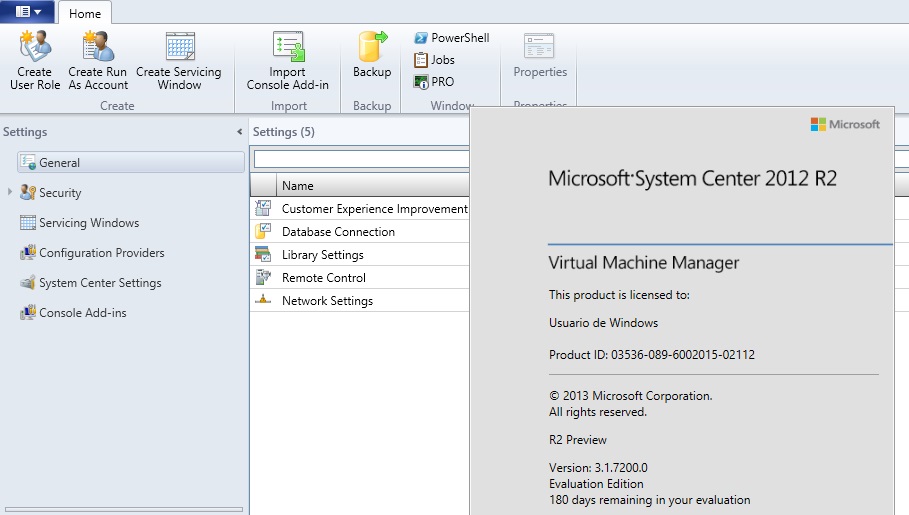This screenshot has width=909, height=515.
Task: Select General in the Settings pane
Action: pyautogui.click(x=60, y=162)
